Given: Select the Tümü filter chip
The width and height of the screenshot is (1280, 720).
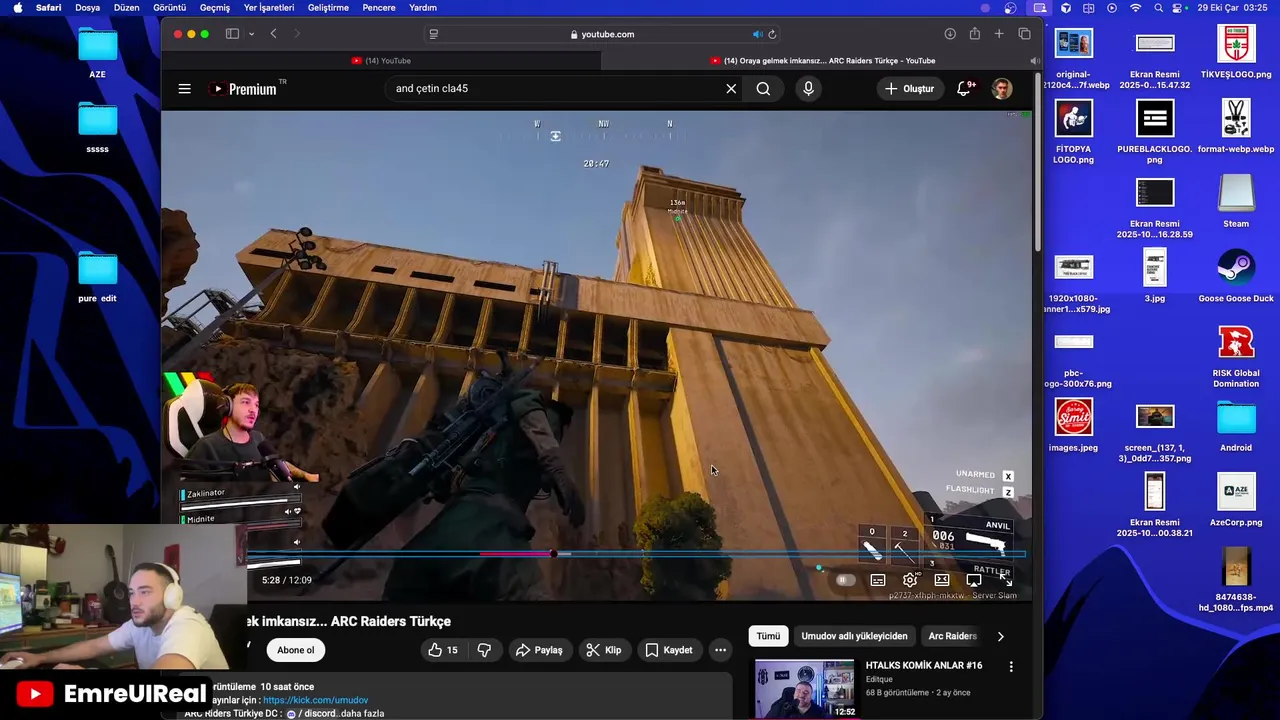Looking at the screenshot, I should [768, 636].
